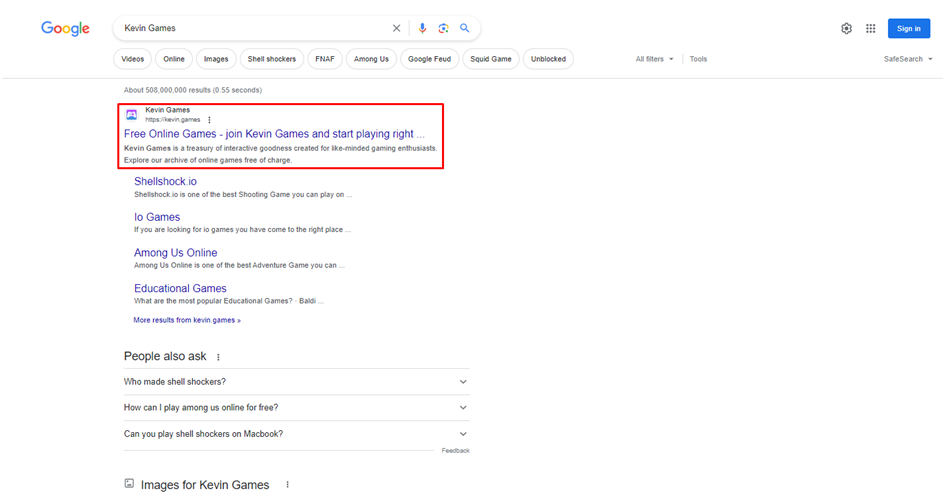Click the People also ask heading
Image resolution: width=945 pixels, height=499 pixels.
pos(165,356)
